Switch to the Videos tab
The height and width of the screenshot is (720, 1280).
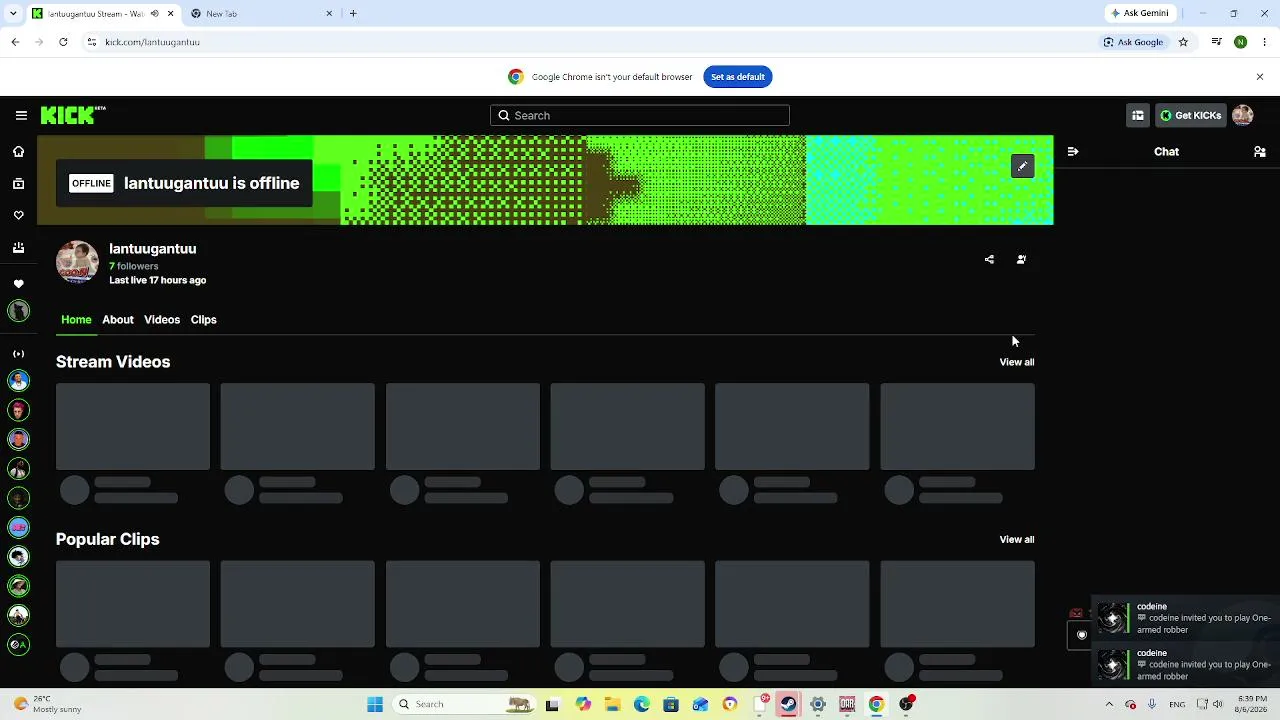[x=162, y=320]
